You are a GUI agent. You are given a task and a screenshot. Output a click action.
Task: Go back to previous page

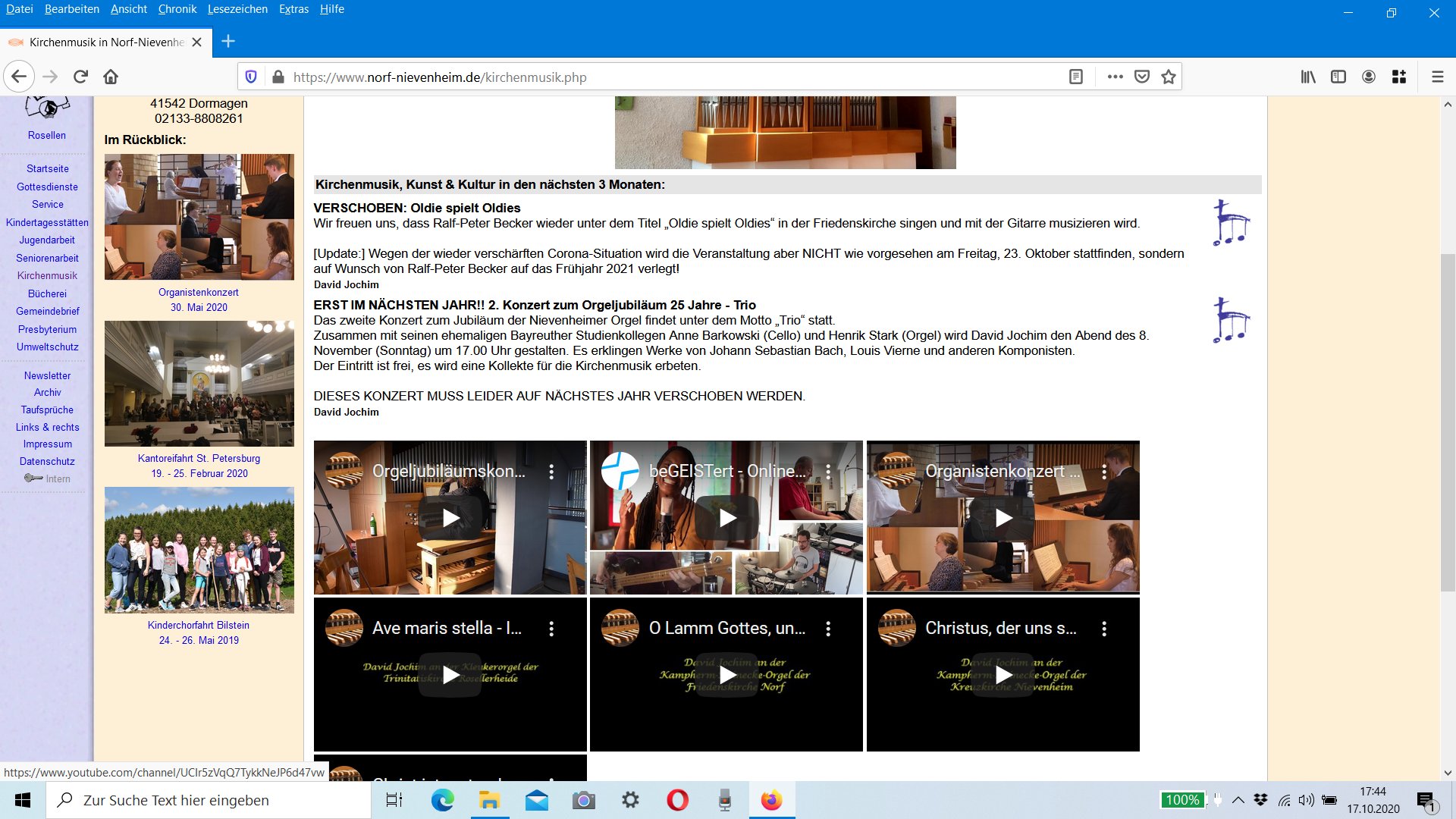tap(19, 77)
